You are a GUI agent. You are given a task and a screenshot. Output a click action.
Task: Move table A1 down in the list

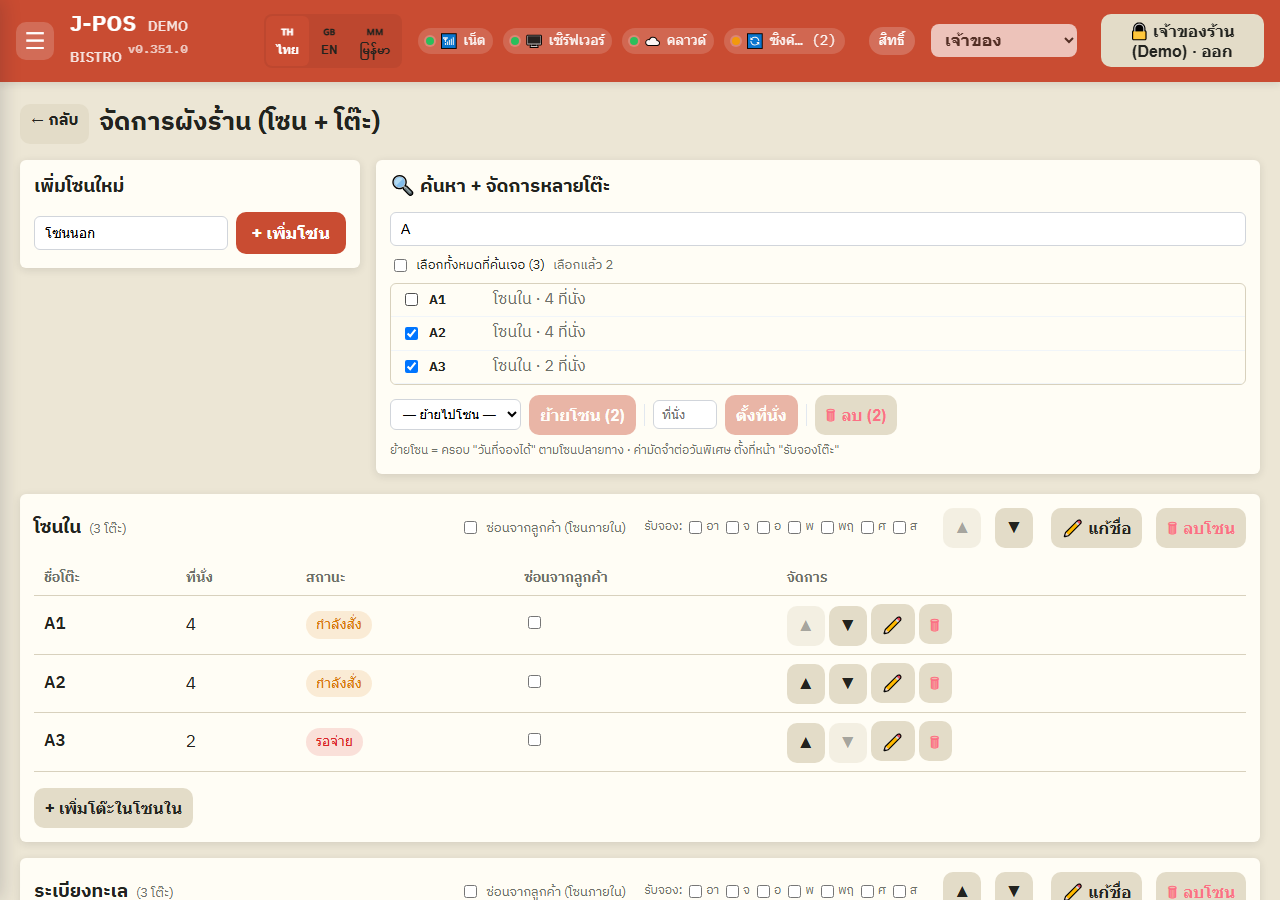pyautogui.click(x=848, y=626)
